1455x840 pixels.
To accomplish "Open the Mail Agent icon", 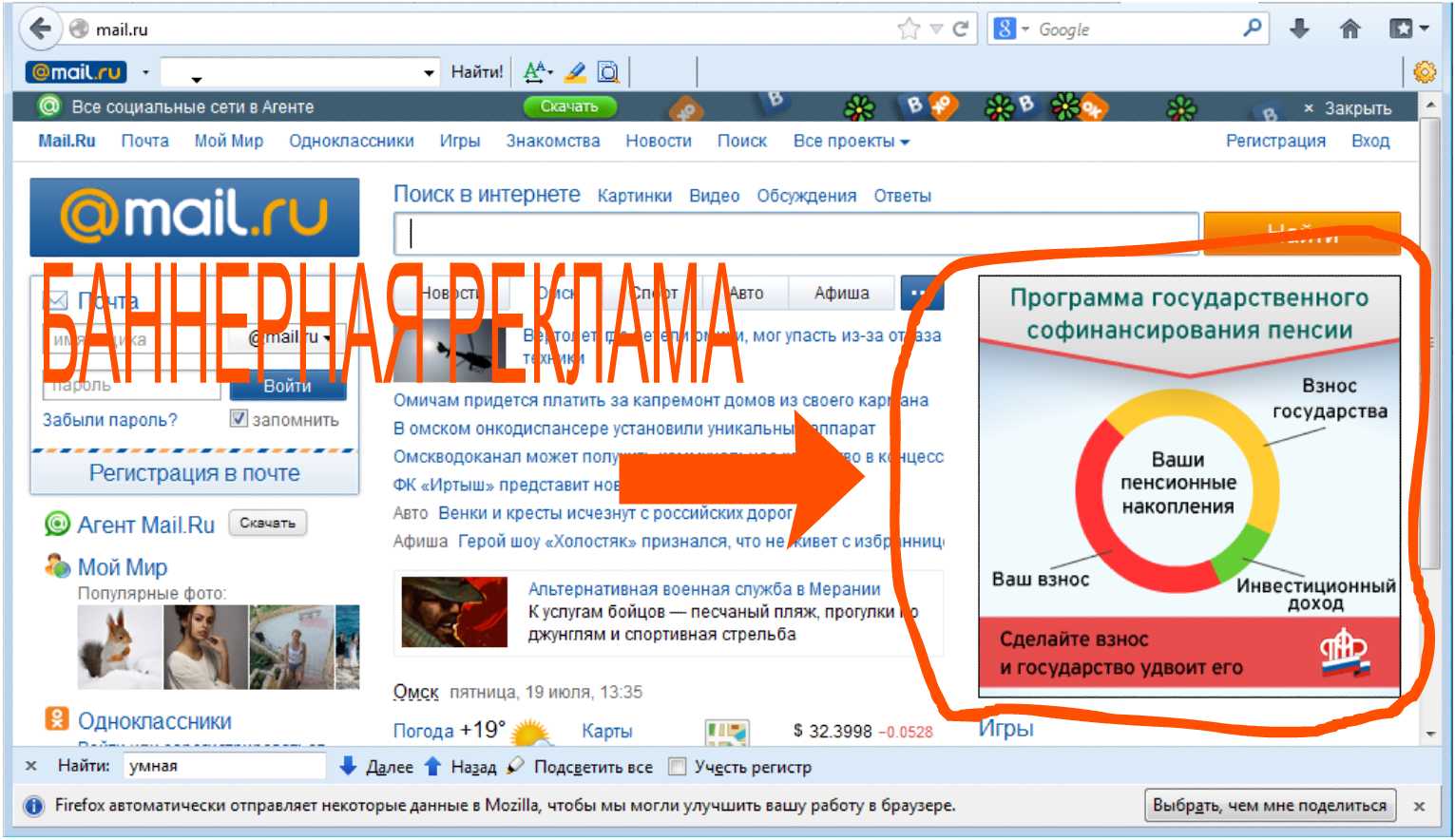I will pos(58,524).
